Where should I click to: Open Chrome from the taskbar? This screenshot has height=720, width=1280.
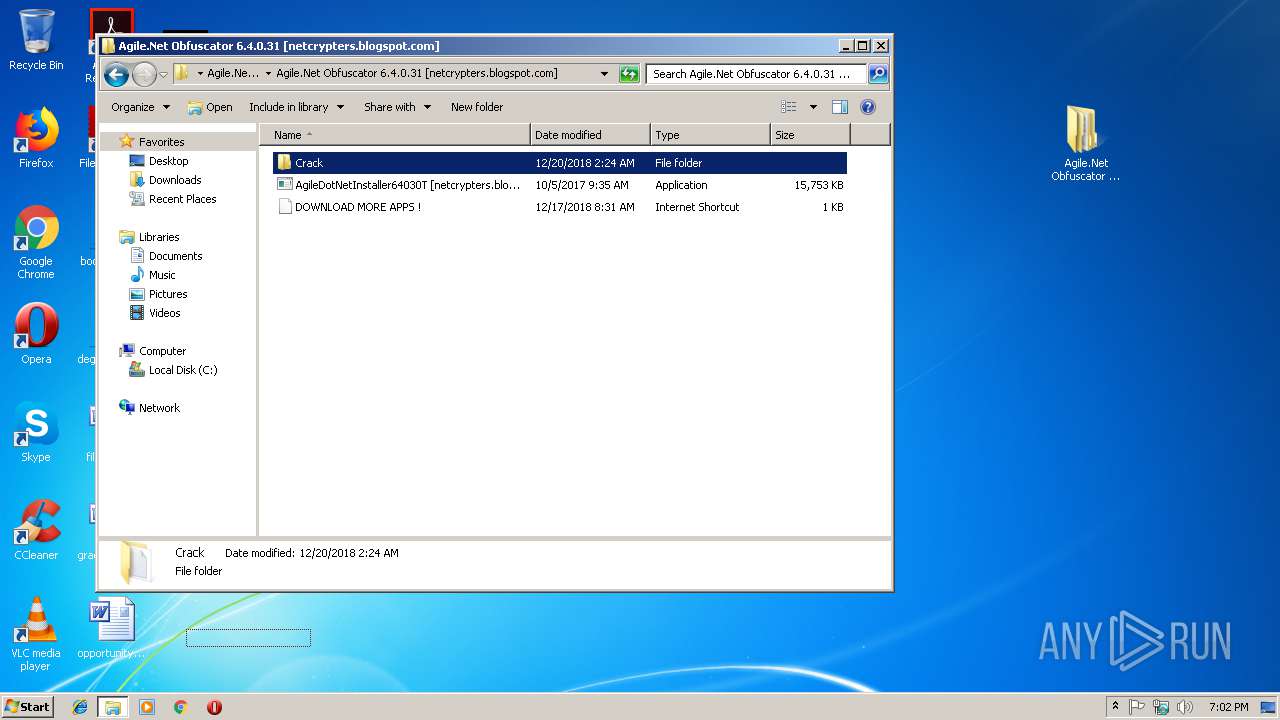point(180,707)
